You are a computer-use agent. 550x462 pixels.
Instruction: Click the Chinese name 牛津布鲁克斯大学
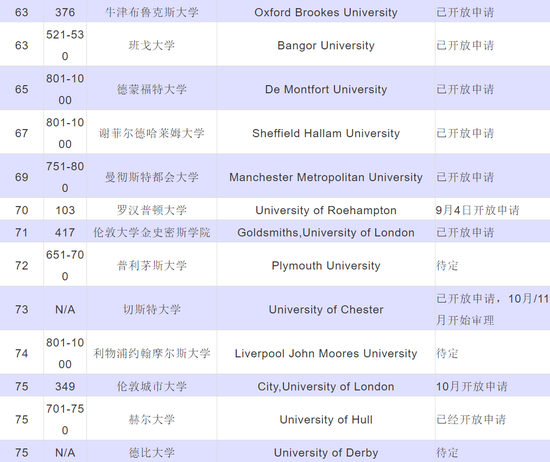click(x=152, y=12)
